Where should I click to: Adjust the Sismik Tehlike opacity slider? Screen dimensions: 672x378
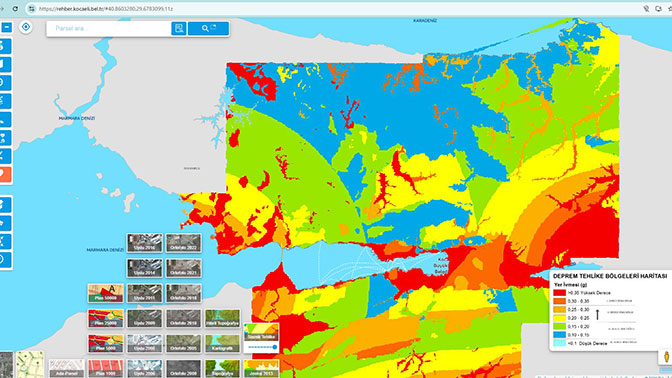click(262, 347)
